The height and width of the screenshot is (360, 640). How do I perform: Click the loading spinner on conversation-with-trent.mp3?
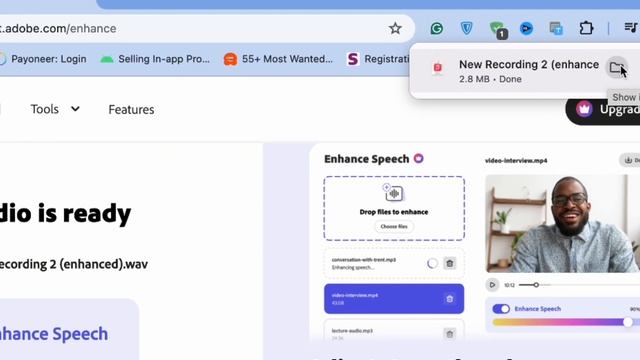point(432,263)
